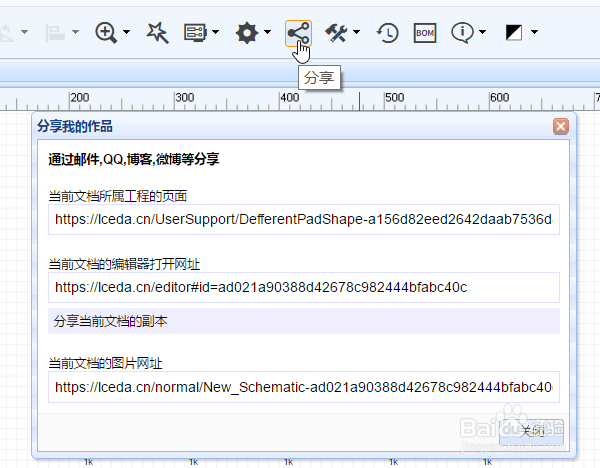Click the star-with-cursor toolbar icon
This screenshot has width=600, height=468.
(157, 33)
